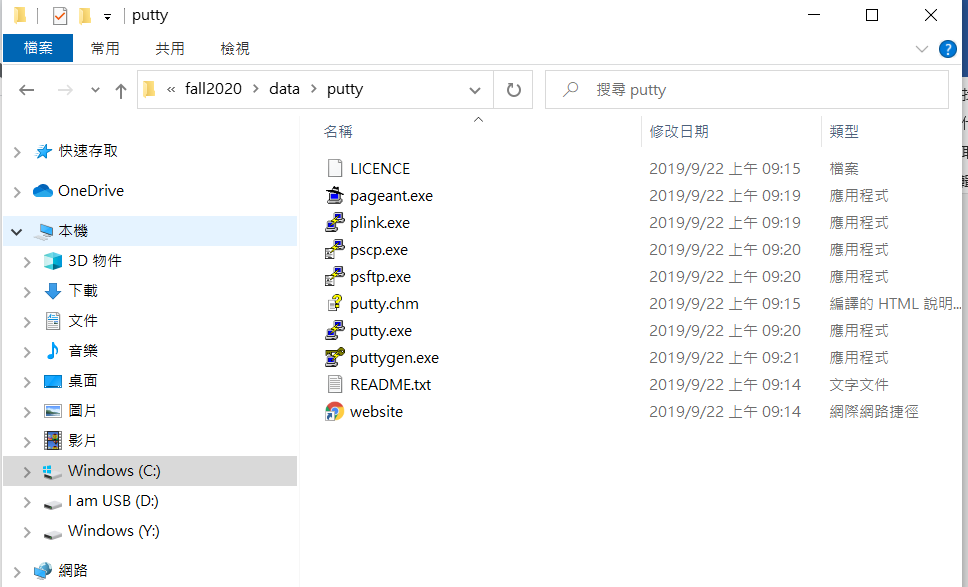Viewport: 968px width, 587px height.
Task: Select 音樂 folder in sidebar
Action: [x=83, y=351]
